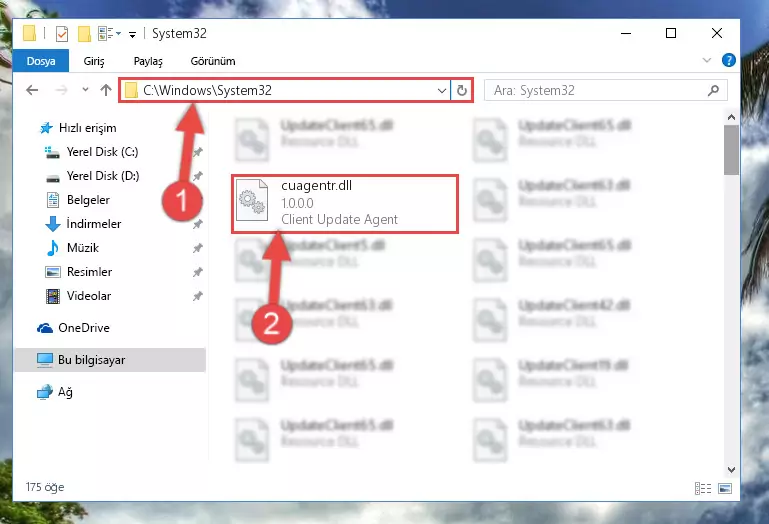Select Ağ in the navigation pane
The height and width of the screenshot is (524, 769).
[x=65, y=392]
